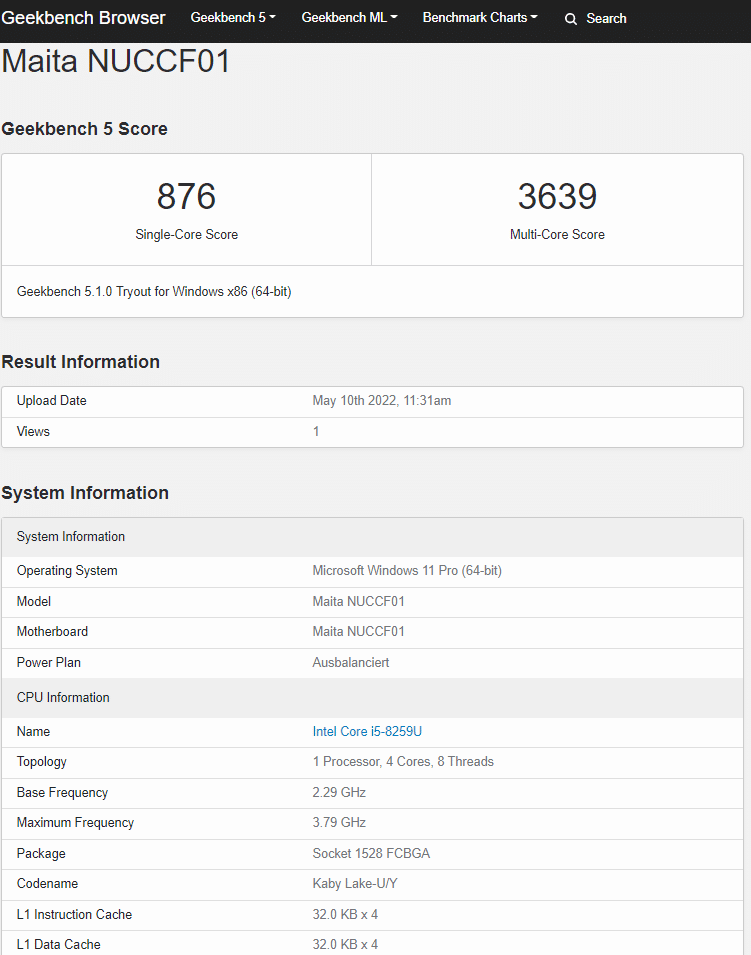This screenshot has height=955, width=751.
Task: Click the Codename label
Action: (x=48, y=884)
